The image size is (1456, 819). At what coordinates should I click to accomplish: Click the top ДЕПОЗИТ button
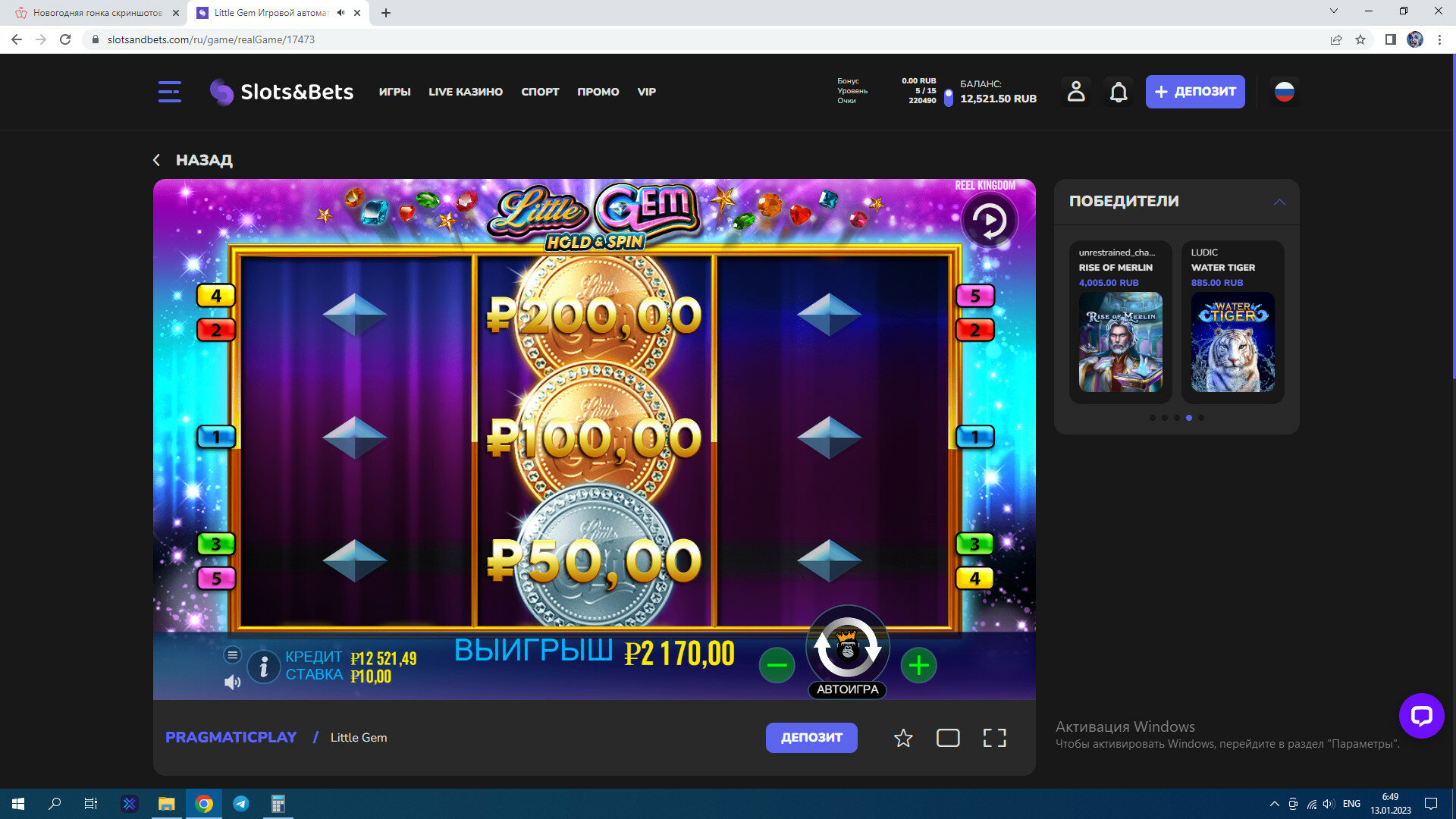pyautogui.click(x=1195, y=92)
